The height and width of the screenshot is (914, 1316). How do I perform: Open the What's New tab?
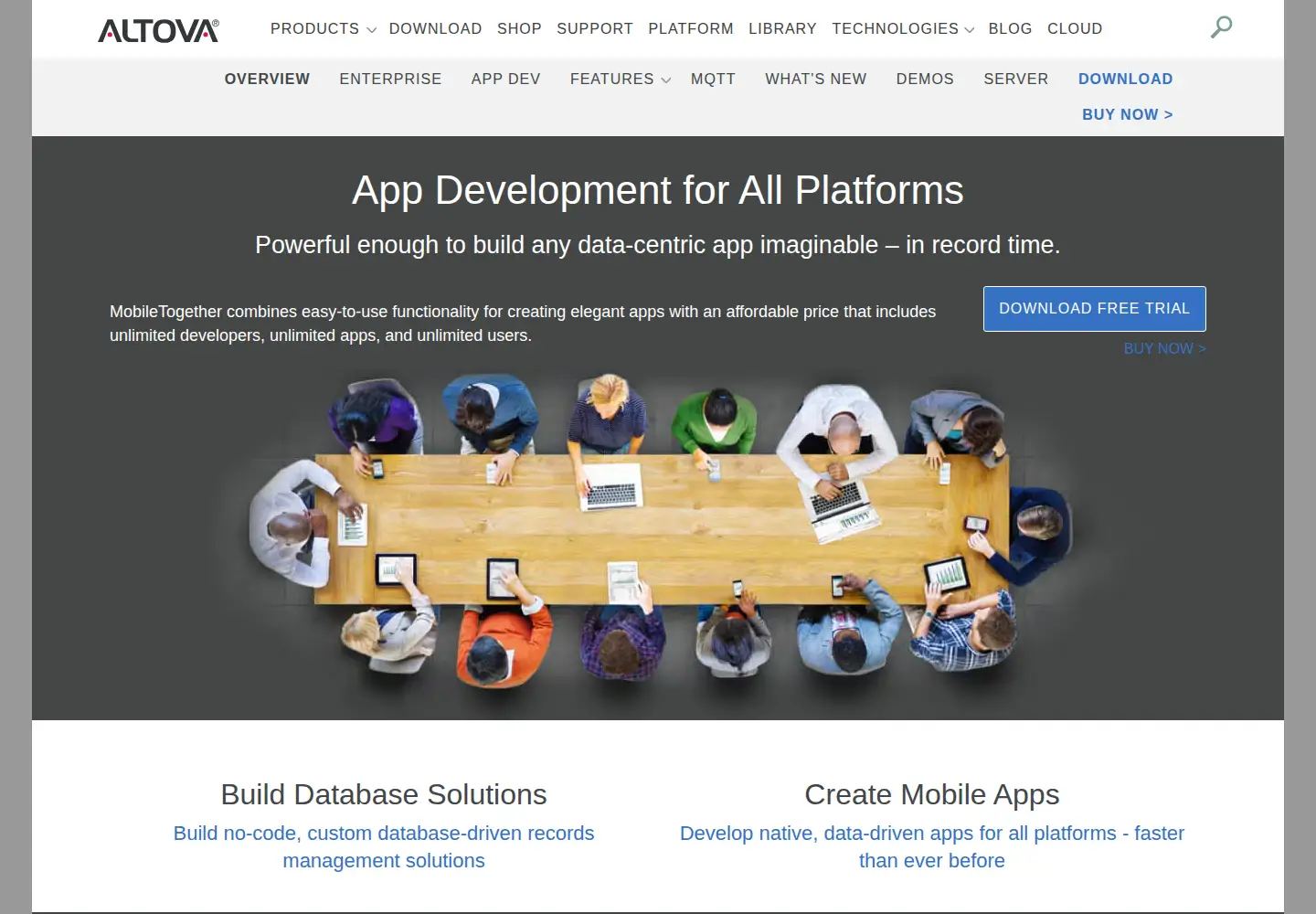[815, 80]
